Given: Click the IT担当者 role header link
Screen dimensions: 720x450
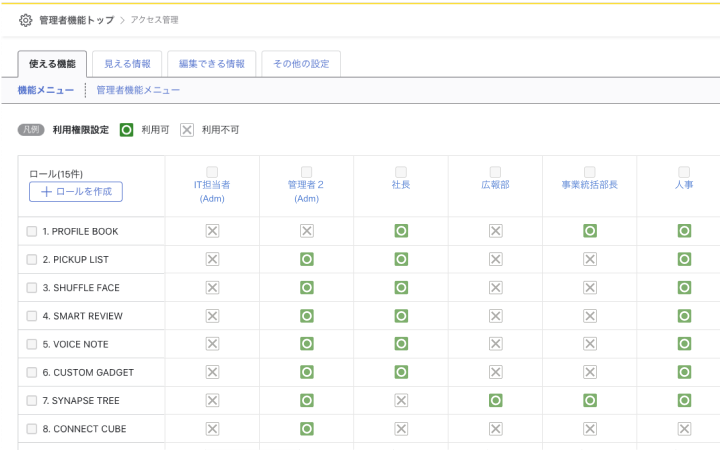Looking at the screenshot, I should 212,185.
